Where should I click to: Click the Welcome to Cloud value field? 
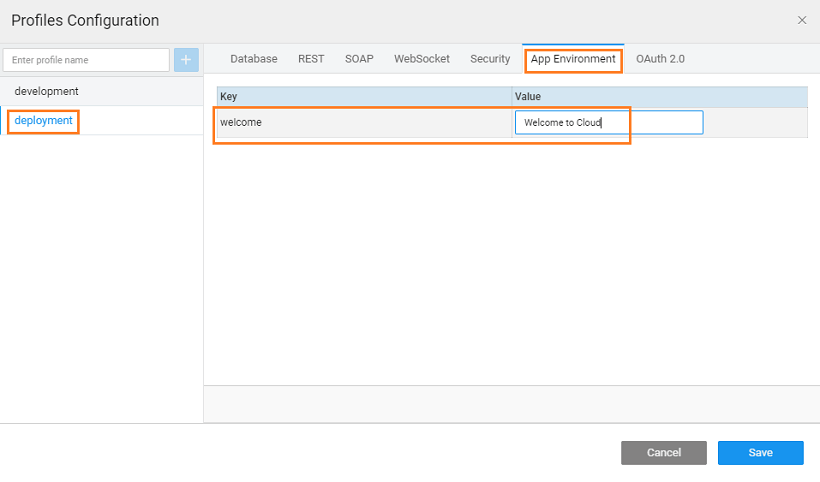[x=608, y=123]
